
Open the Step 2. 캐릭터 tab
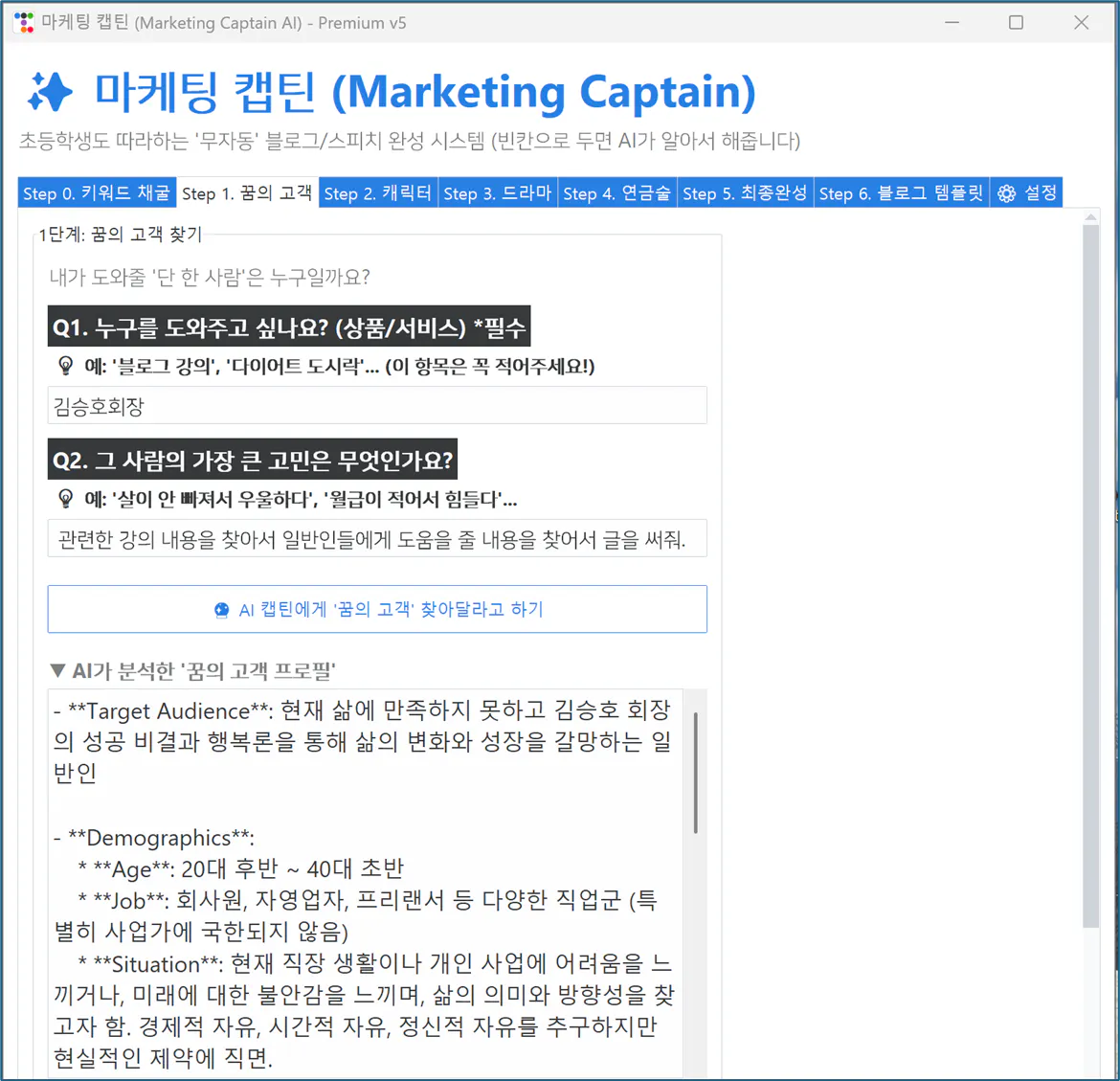pyautogui.click(x=377, y=192)
